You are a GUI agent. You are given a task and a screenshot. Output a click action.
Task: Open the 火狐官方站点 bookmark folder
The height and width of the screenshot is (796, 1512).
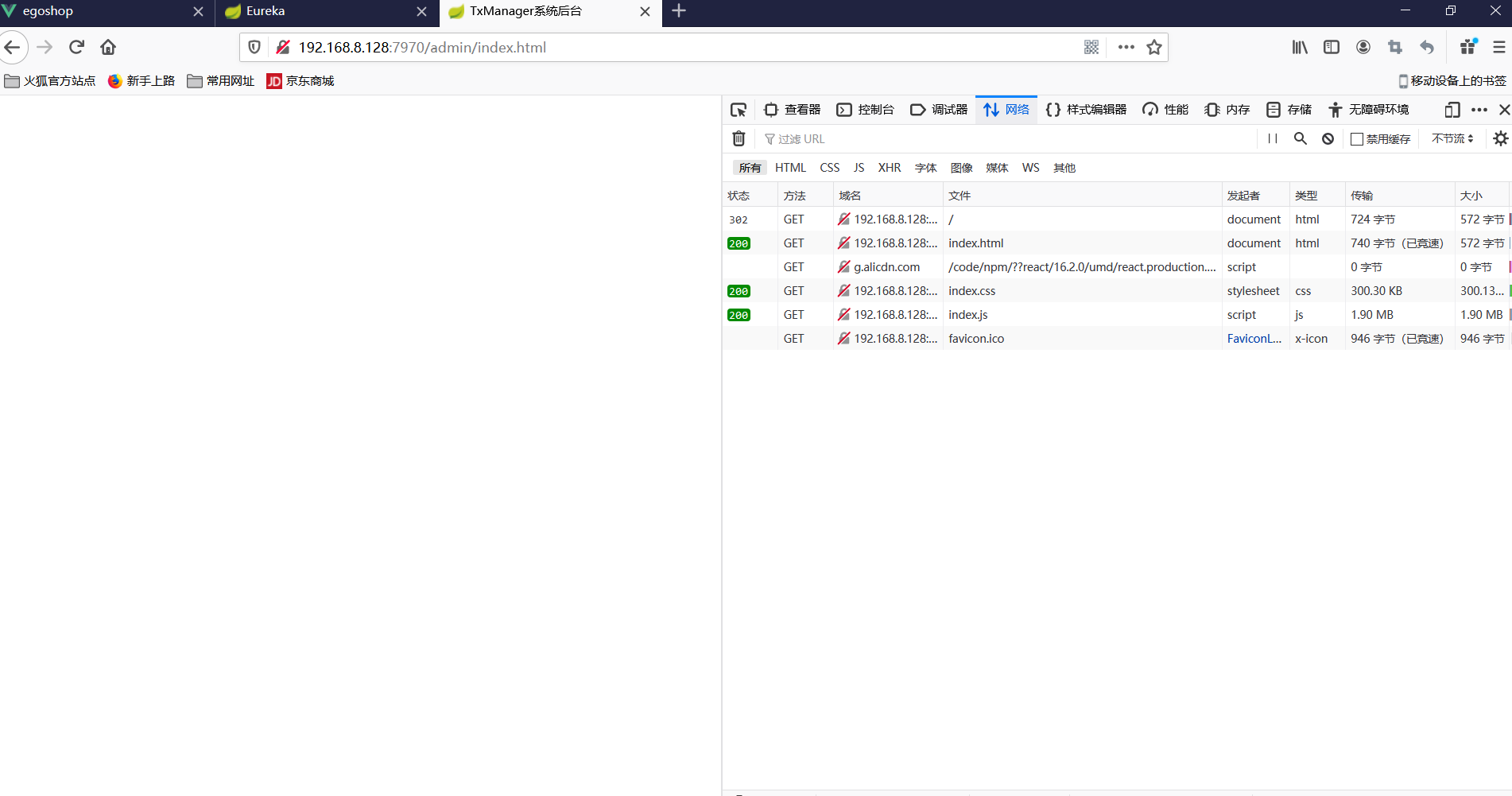coord(49,81)
